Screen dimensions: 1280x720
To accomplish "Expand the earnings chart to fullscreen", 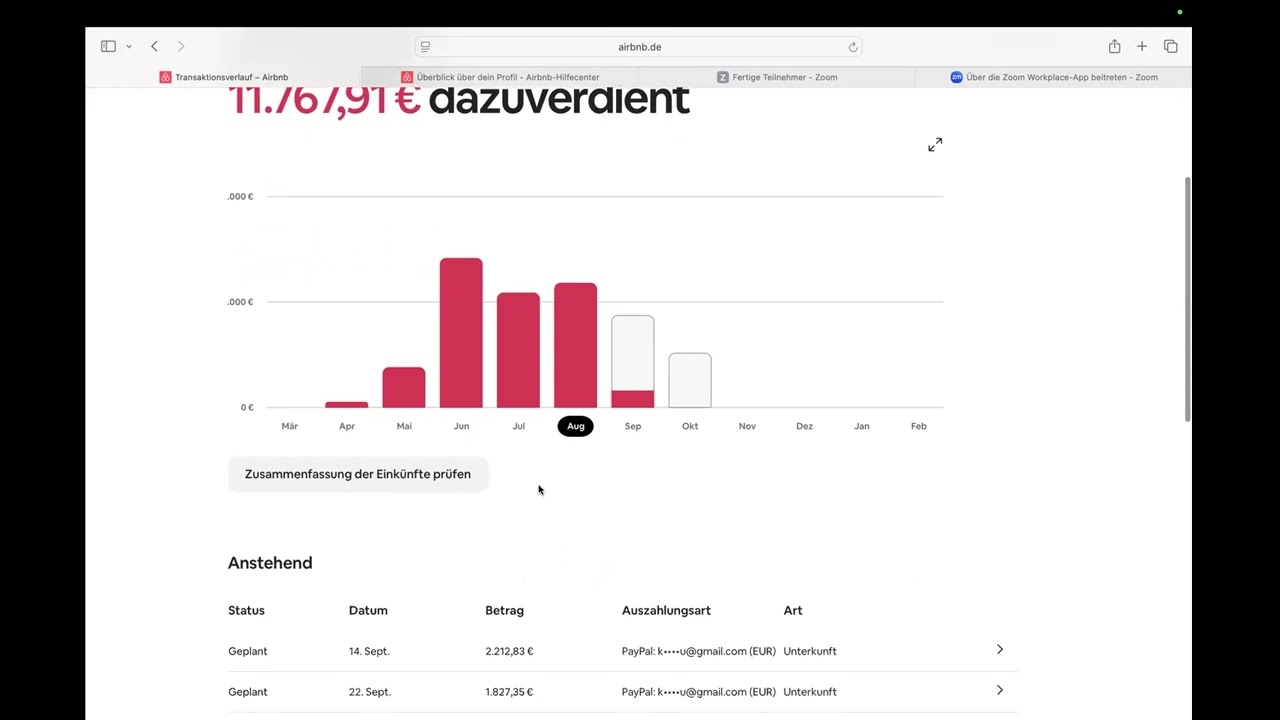I will pyautogui.click(x=935, y=145).
